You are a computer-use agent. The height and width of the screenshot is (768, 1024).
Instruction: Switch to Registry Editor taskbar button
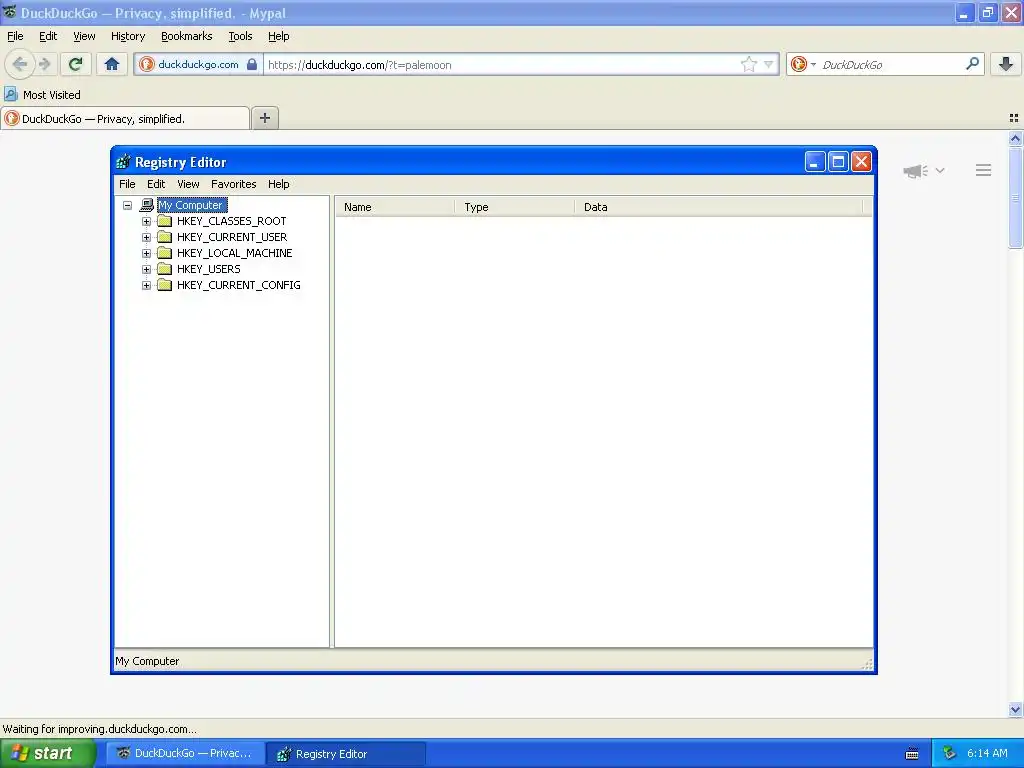tap(346, 754)
